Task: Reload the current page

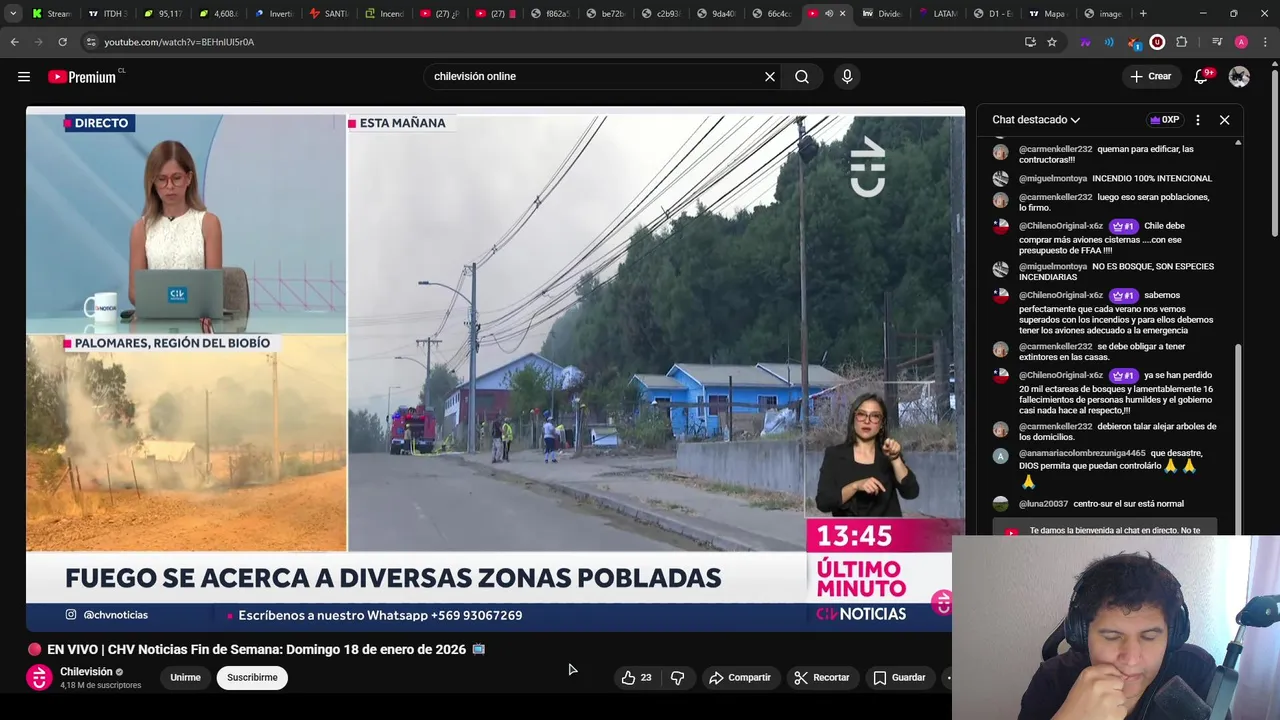Action: [62, 42]
